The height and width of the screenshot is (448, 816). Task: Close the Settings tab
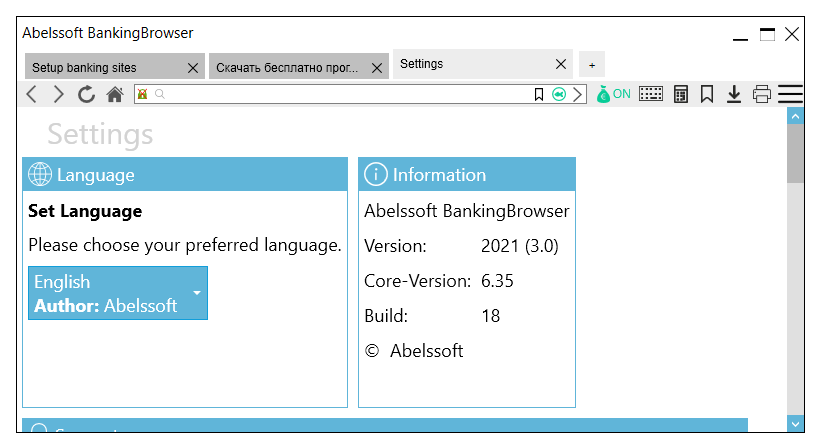click(560, 64)
